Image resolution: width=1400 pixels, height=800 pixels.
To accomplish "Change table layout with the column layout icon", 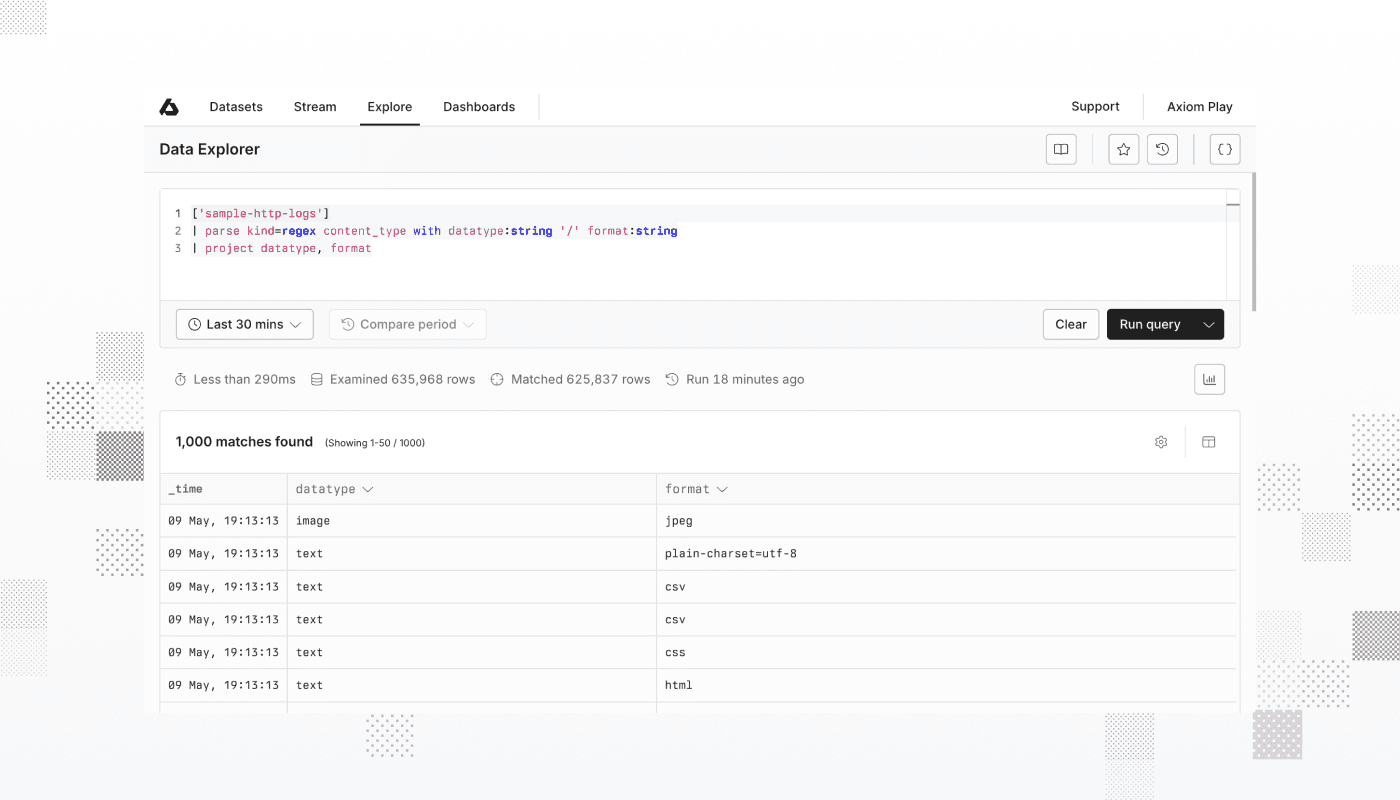I will click(x=1208, y=441).
